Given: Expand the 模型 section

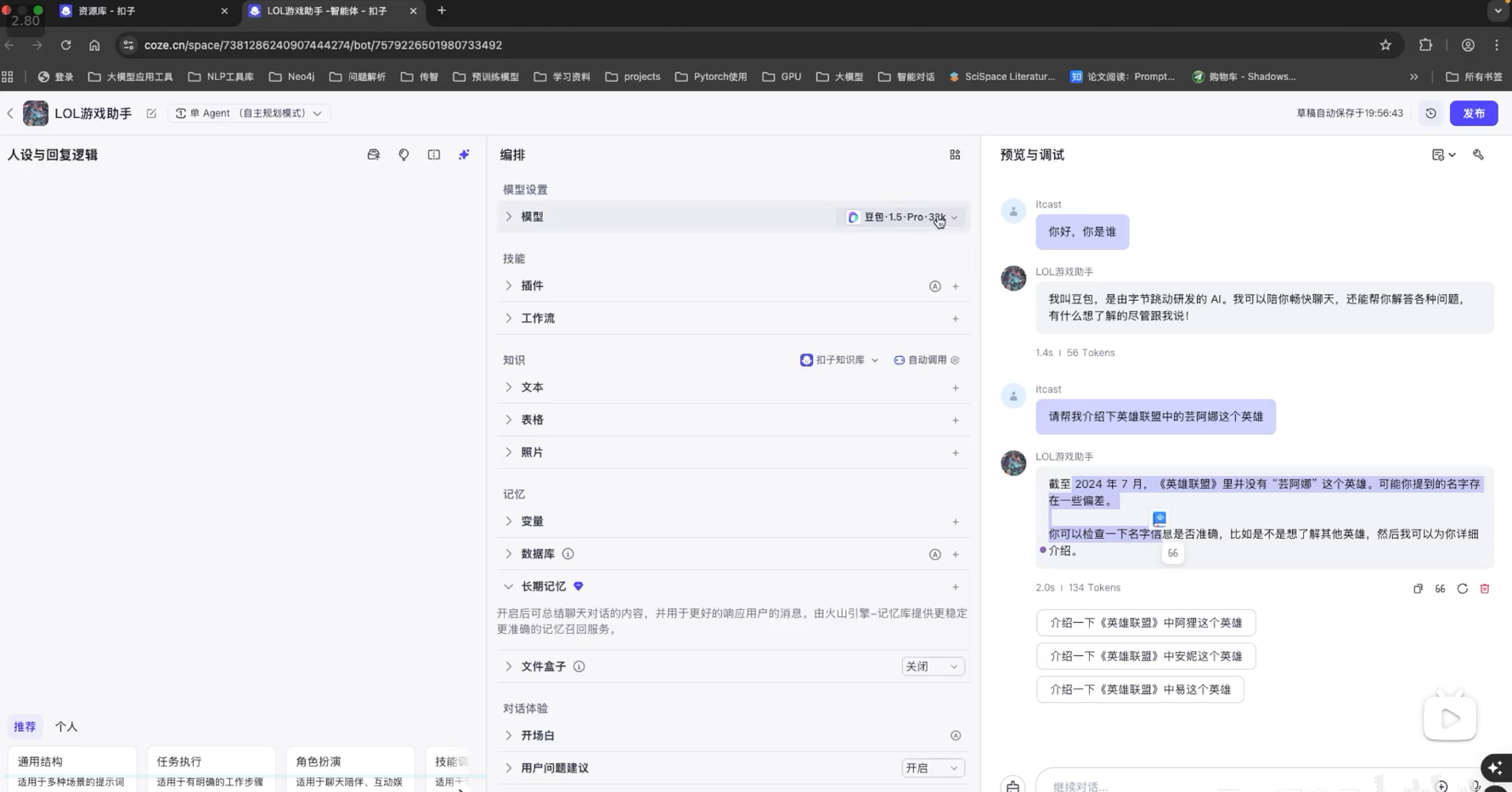Looking at the screenshot, I should (509, 218).
